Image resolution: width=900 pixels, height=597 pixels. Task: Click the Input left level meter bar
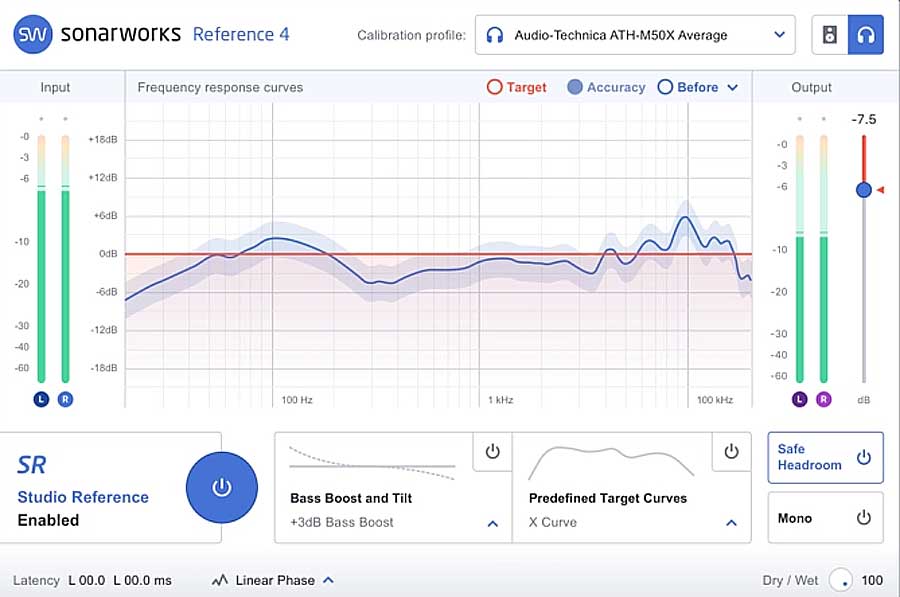pyautogui.click(x=41, y=259)
